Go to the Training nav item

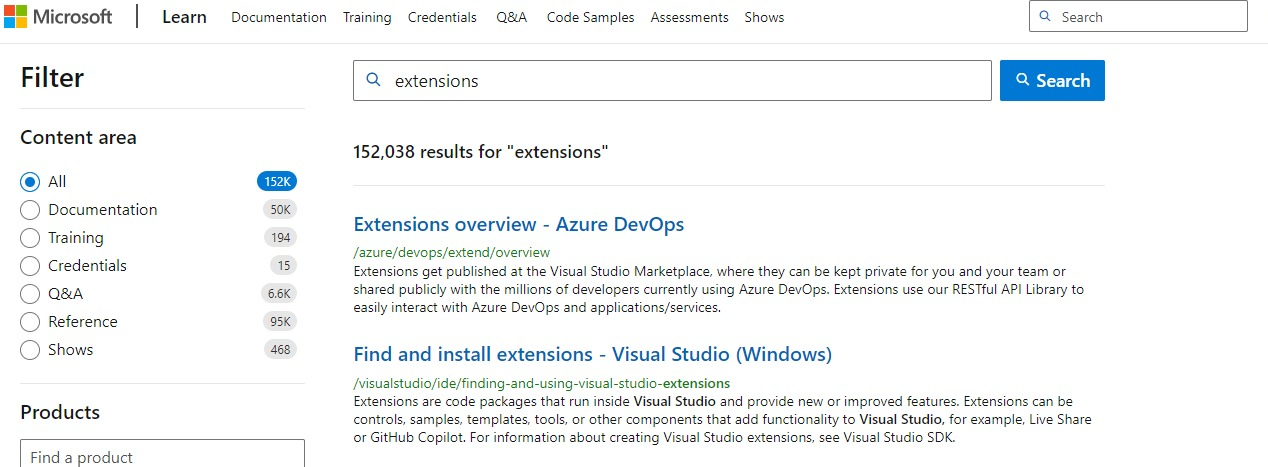click(367, 17)
